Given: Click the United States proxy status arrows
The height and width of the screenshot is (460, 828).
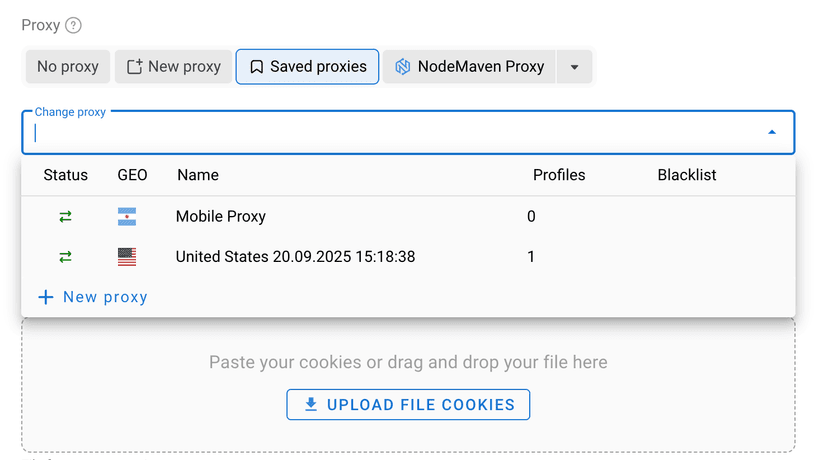Looking at the screenshot, I should pos(66,257).
